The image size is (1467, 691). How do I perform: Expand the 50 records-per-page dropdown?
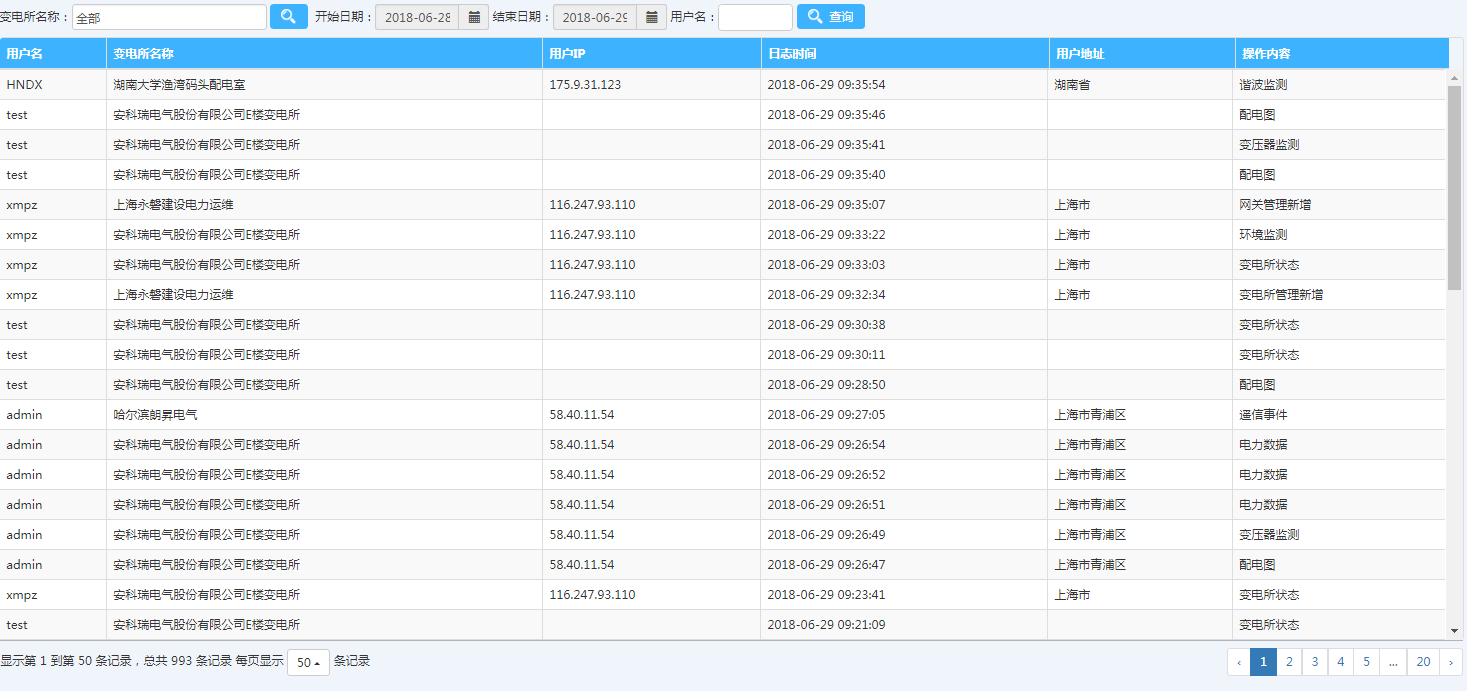pyautogui.click(x=308, y=662)
